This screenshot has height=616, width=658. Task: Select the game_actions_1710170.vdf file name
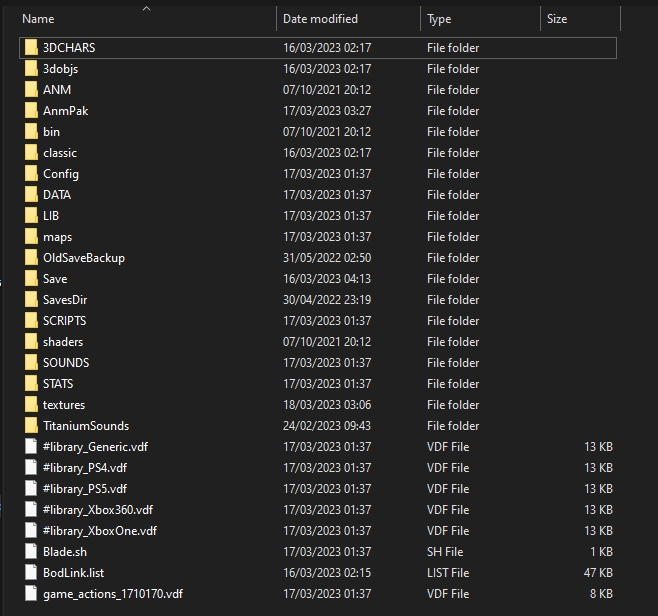[113, 593]
